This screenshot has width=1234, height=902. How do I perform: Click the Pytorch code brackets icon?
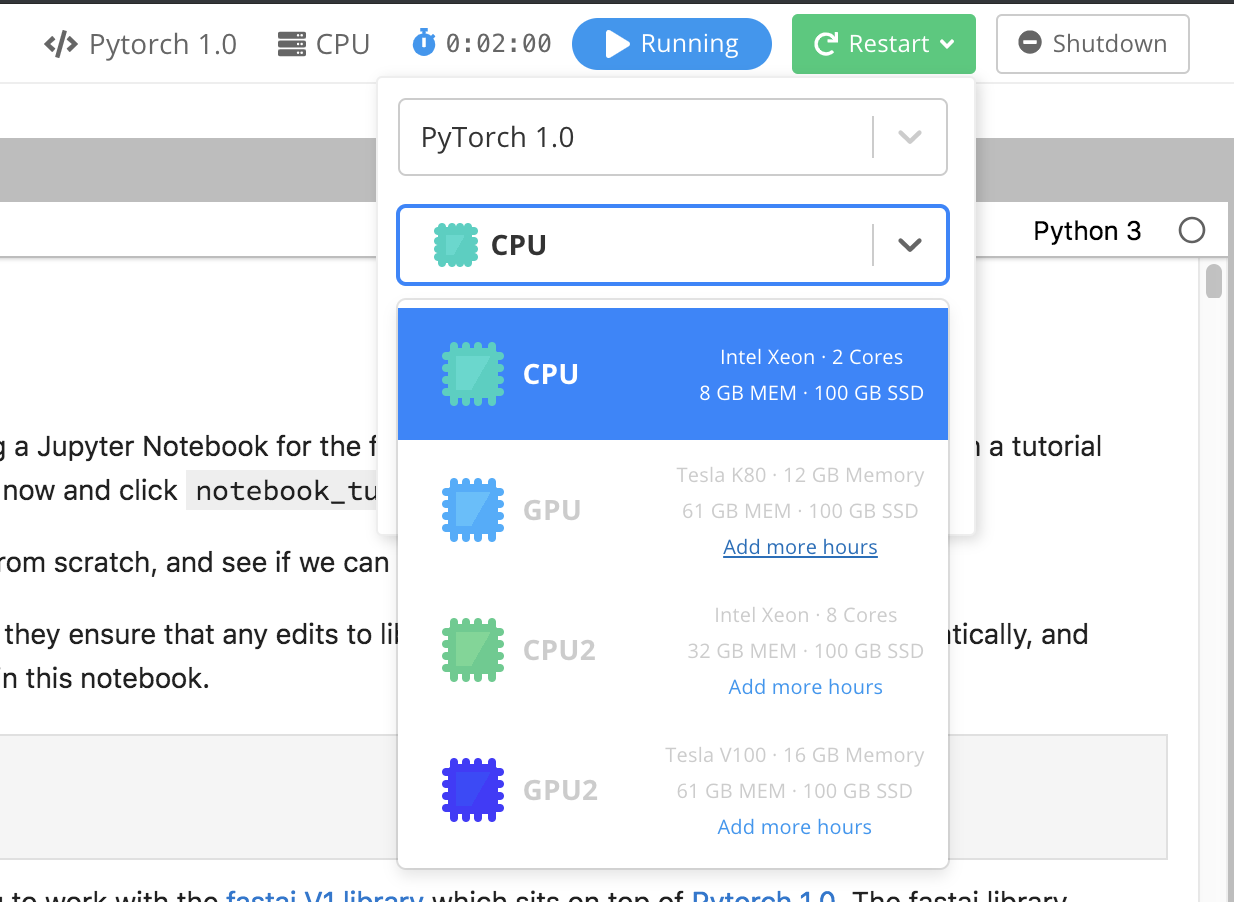61,45
